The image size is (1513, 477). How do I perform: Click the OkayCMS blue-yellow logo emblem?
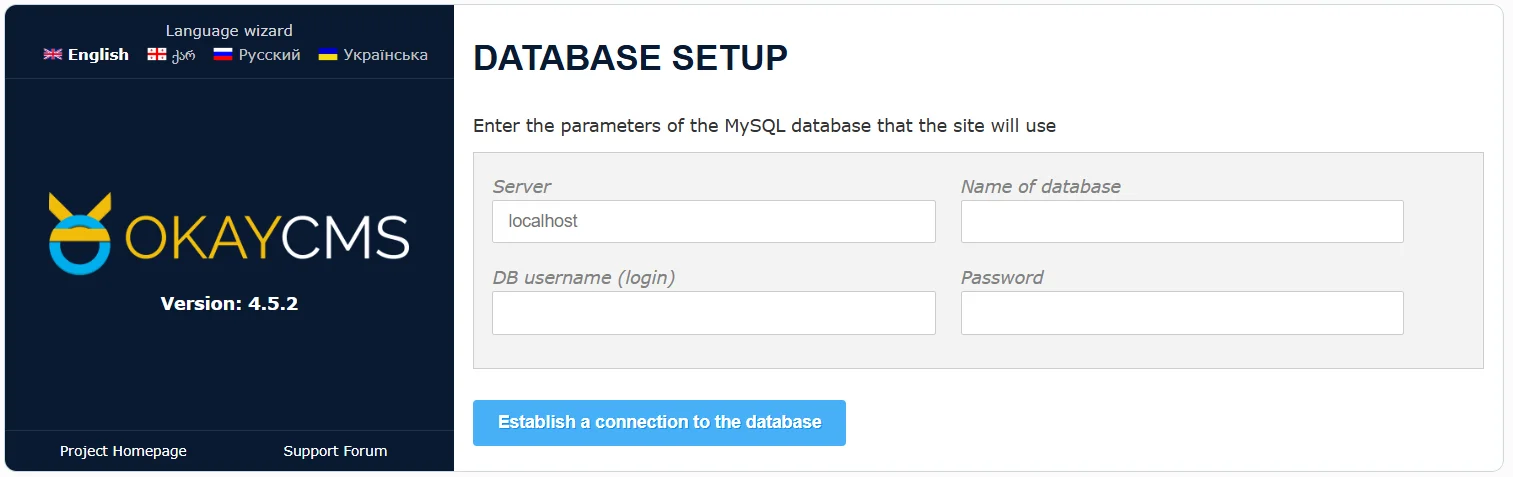(80, 234)
